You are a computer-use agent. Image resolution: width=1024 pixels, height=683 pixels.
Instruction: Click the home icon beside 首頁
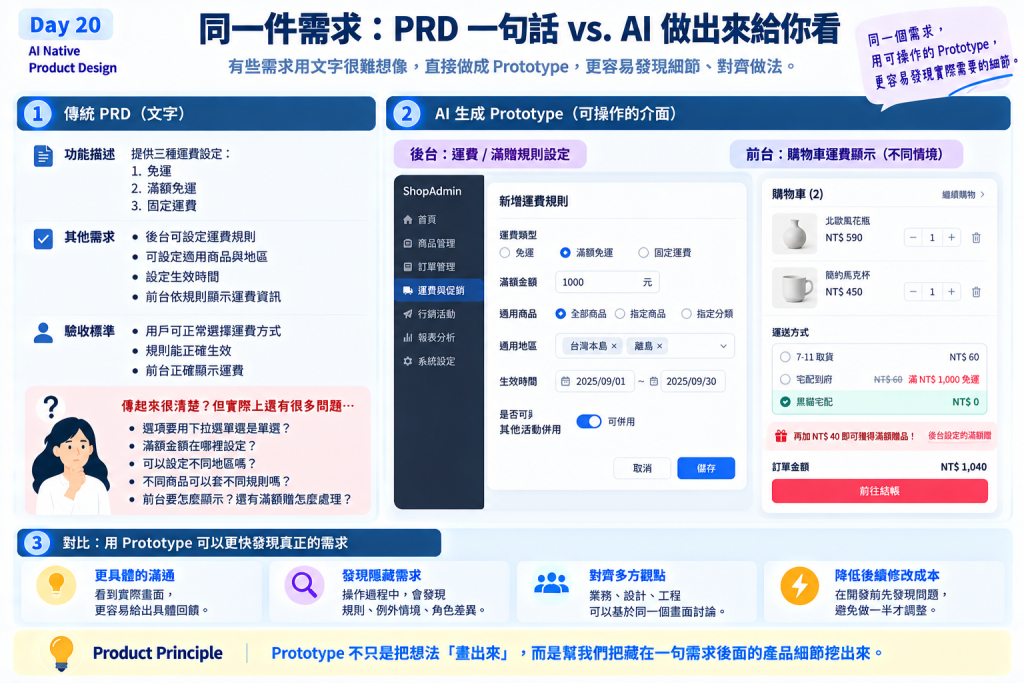[408, 219]
